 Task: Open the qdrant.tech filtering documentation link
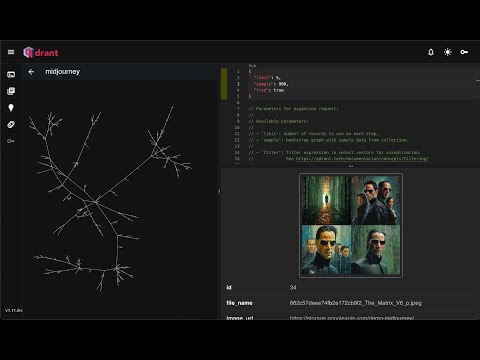tap(362, 159)
